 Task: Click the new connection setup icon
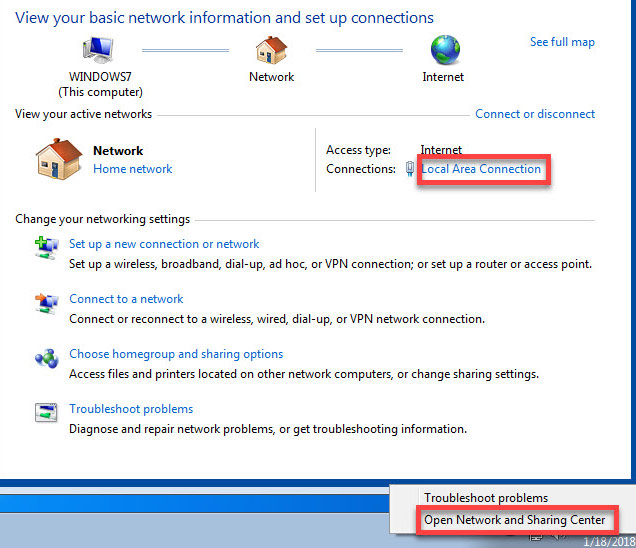[x=46, y=247]
